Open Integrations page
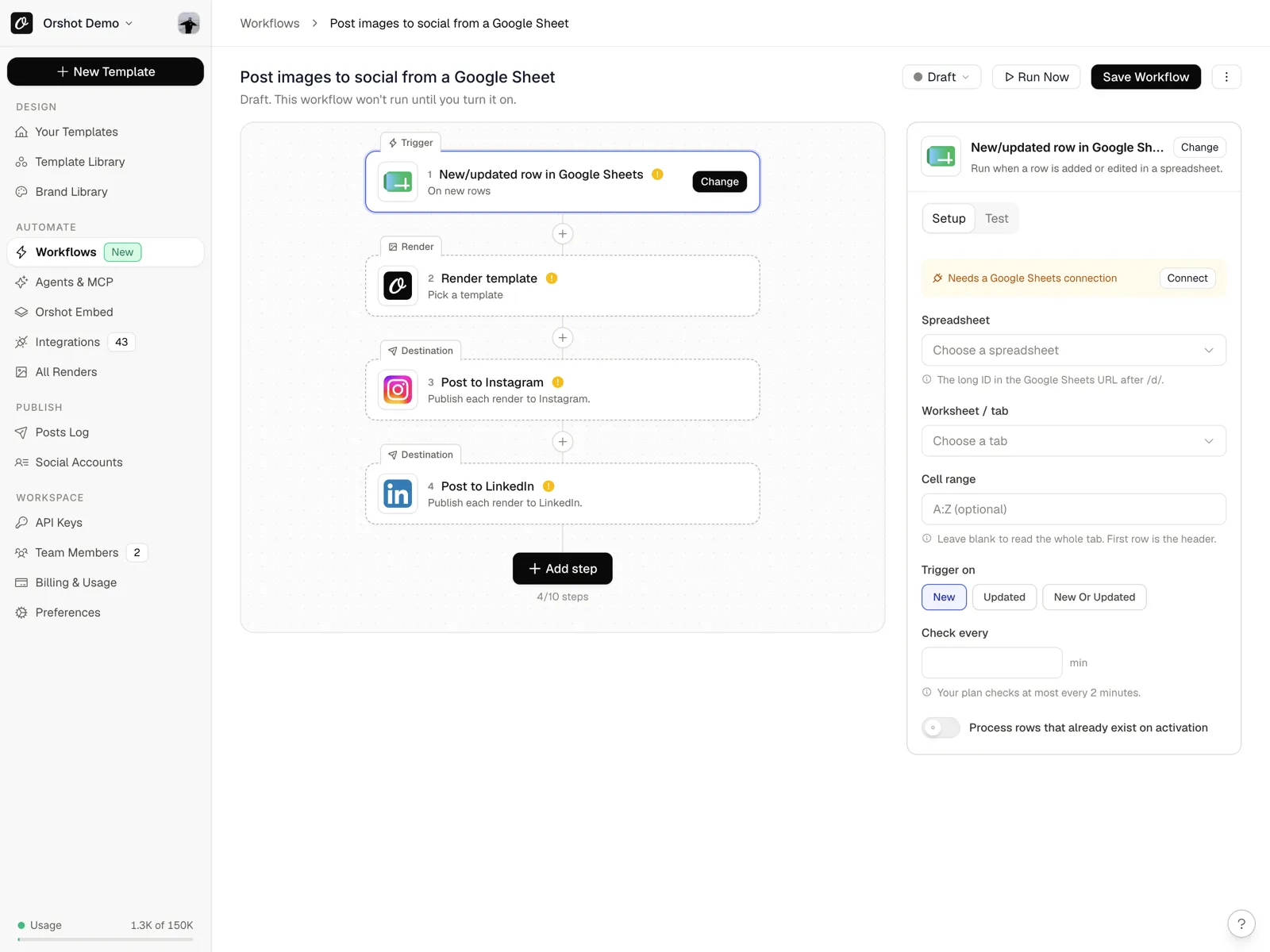Screen dimensions: 1270x952 [106, 342]
